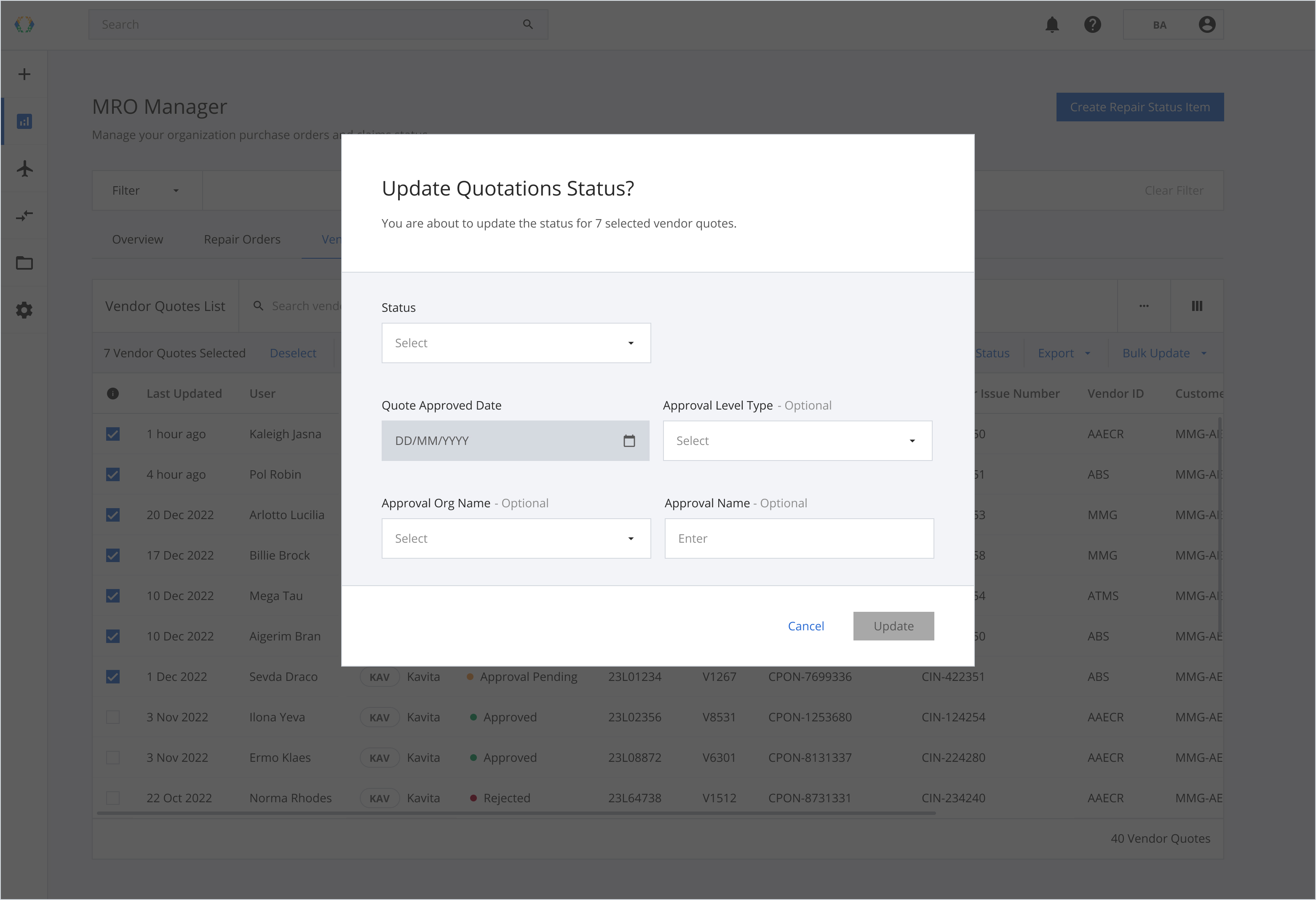Viewport: 1316px width, 900px height.
Task: Click Clear Filter
Action: pos(1174,191)
